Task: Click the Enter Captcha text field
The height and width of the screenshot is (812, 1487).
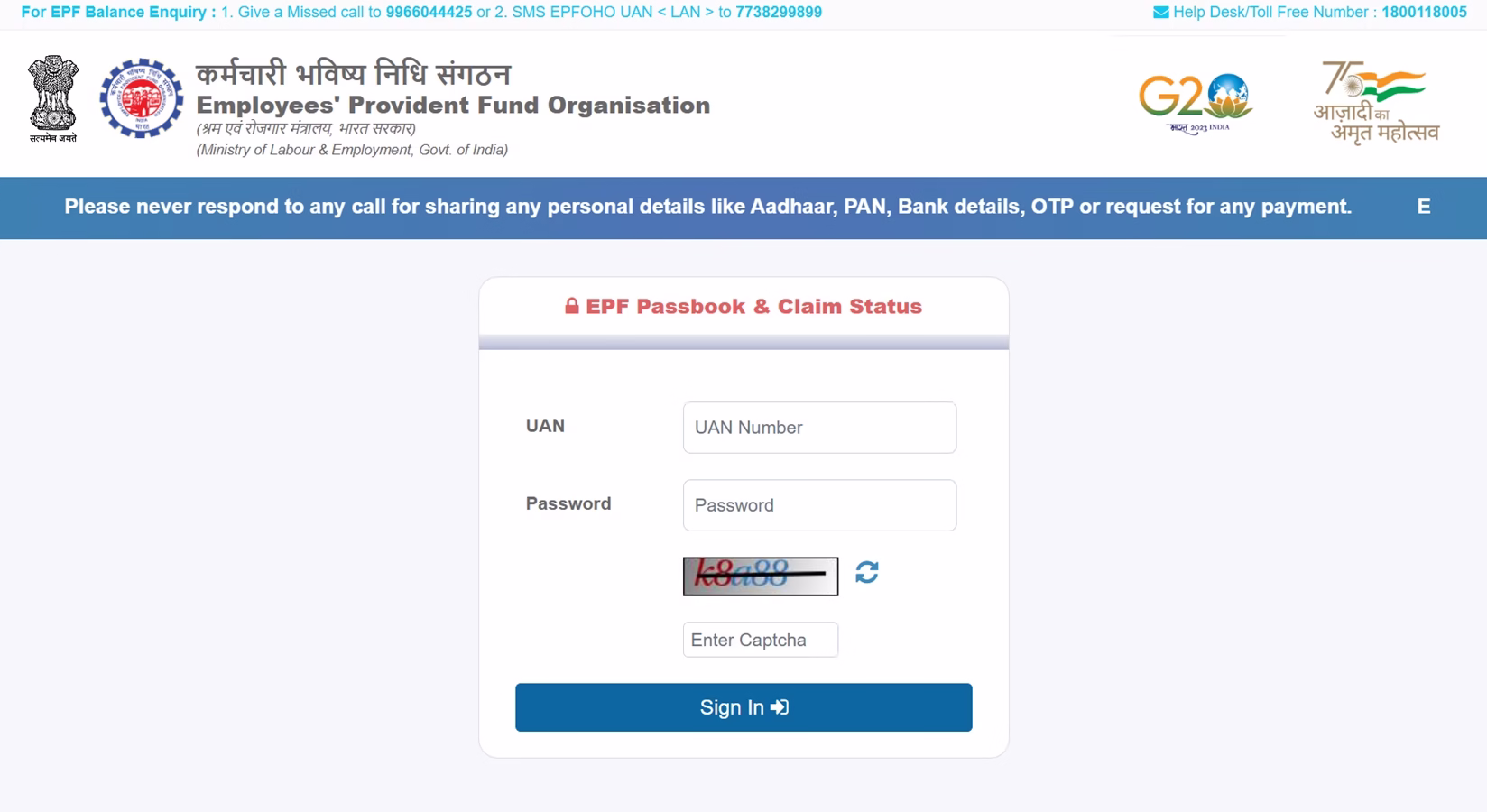Action: pos(759,639)
